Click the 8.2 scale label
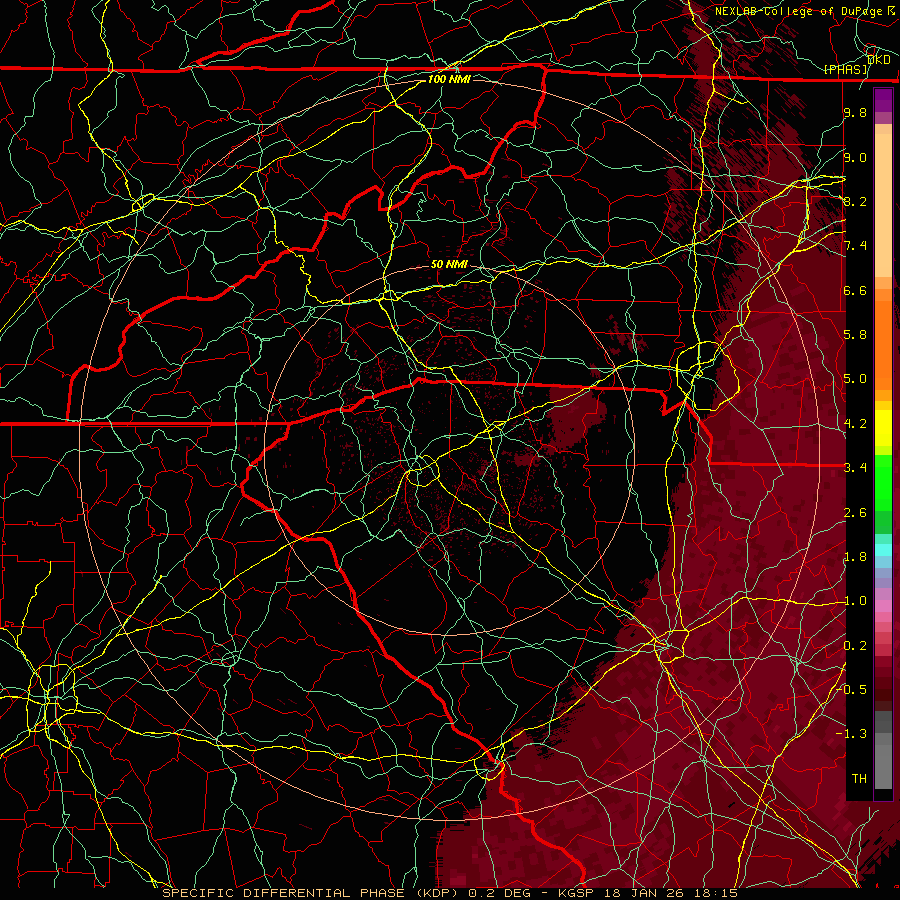 [855, 201]
